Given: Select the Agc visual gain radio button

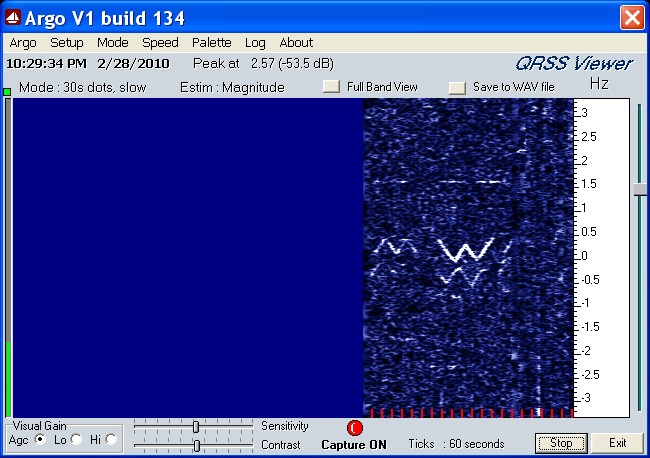Looking at the screenshot, I should click(x=41, y=439).
